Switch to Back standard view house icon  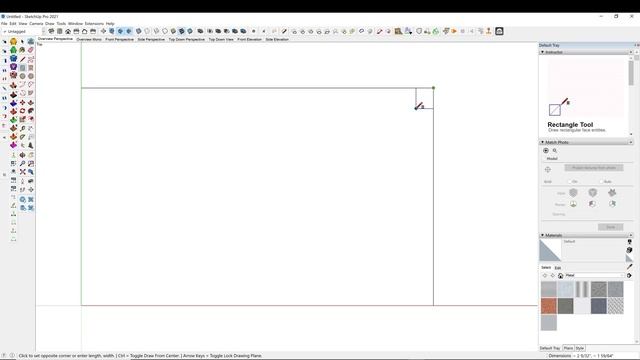click(x=84, y=31)
